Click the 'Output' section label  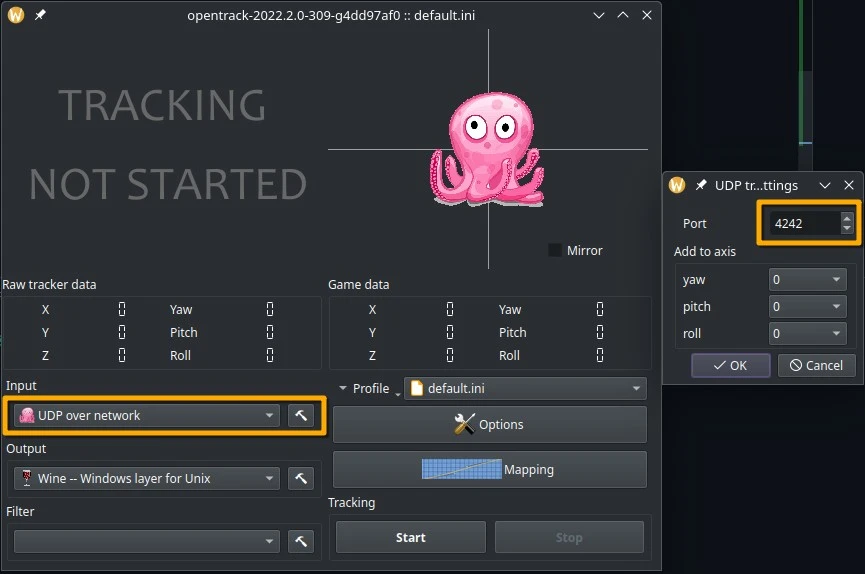(x=26, y=449)
